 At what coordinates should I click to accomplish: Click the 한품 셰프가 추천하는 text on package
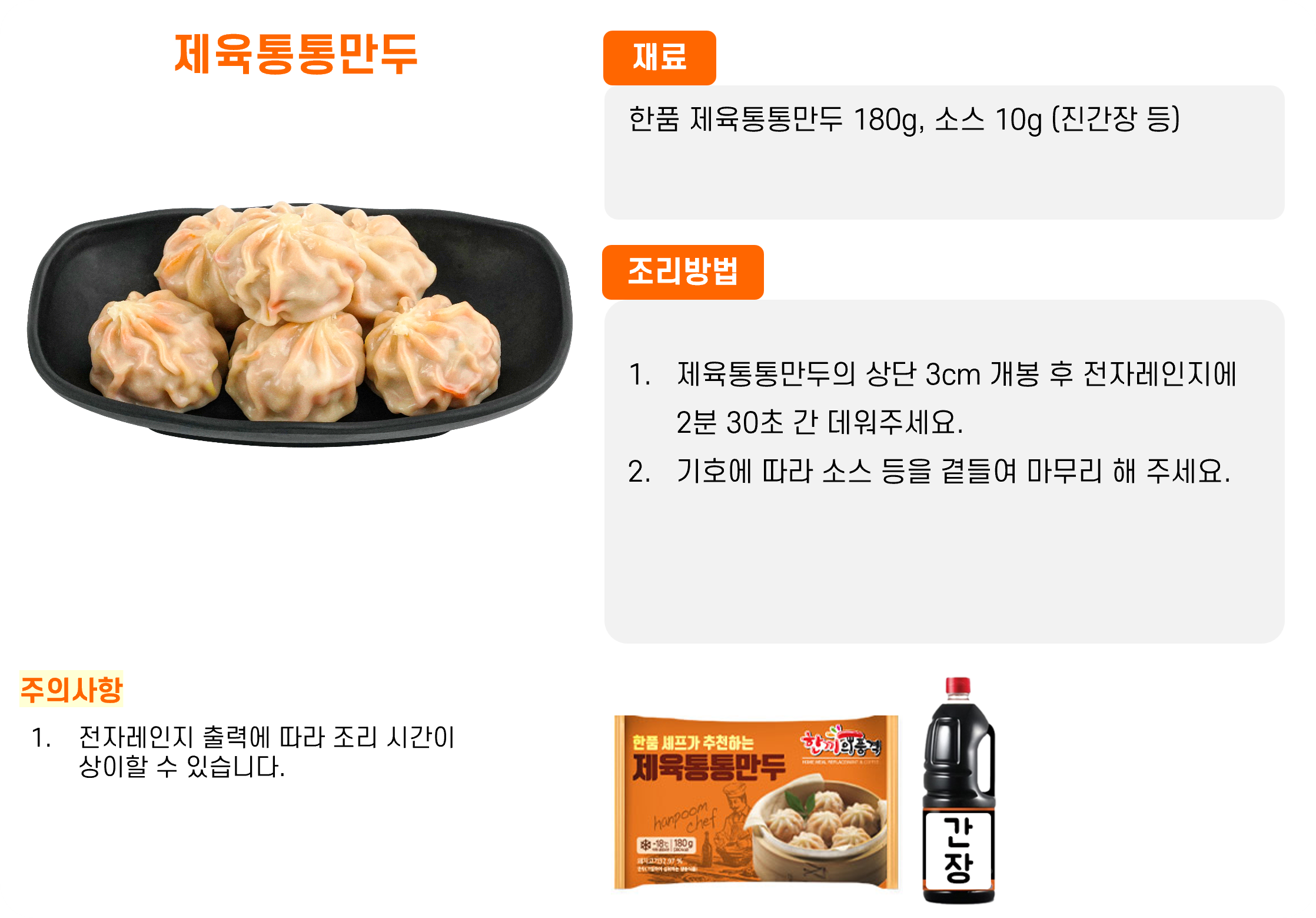[693, 743]
